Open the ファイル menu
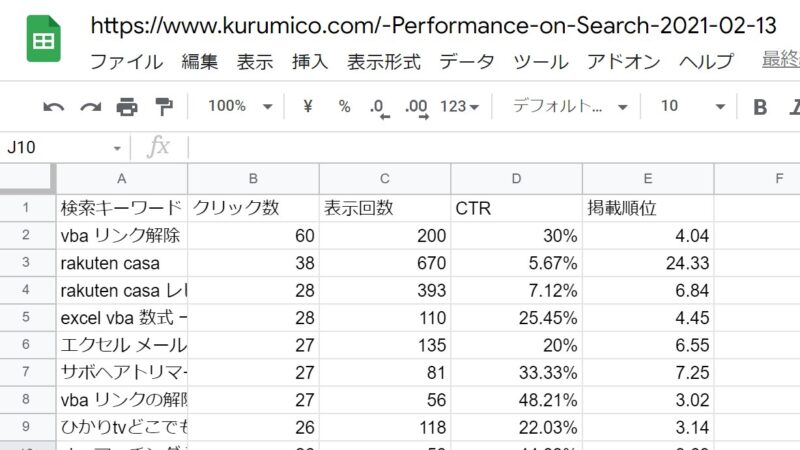 click(x=127, y=62)
